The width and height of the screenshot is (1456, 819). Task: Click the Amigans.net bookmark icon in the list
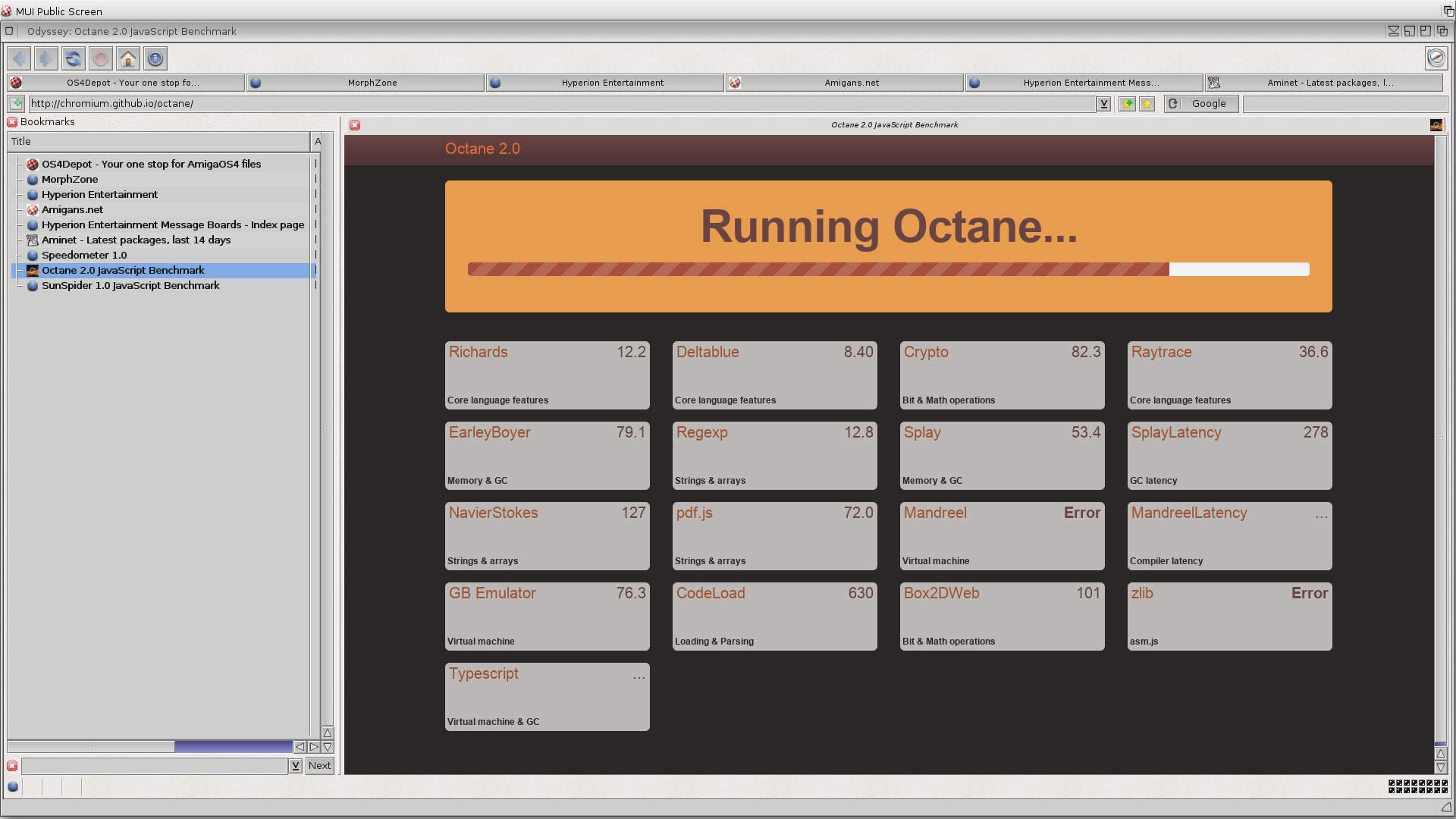(x=33, y=209)
